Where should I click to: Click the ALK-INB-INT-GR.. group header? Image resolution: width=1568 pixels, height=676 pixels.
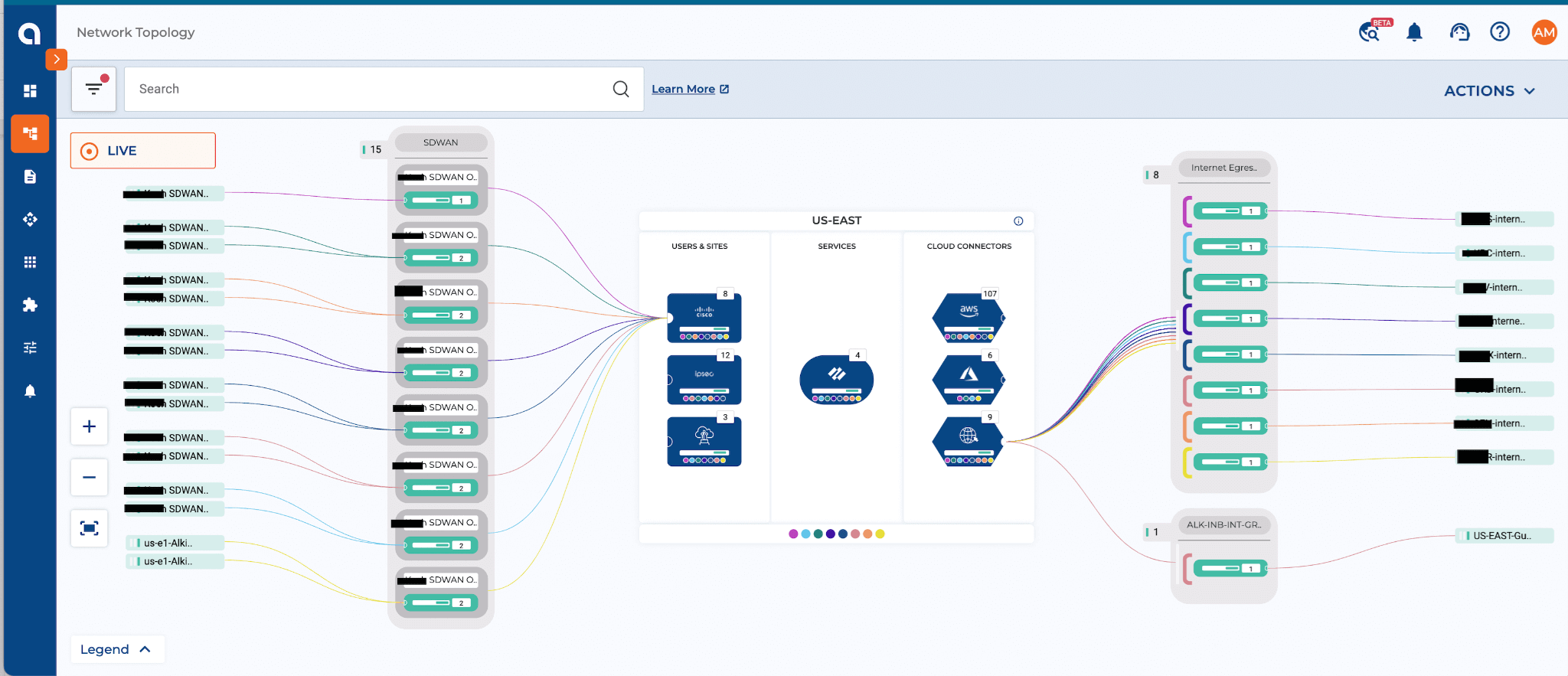point(1224,524)
